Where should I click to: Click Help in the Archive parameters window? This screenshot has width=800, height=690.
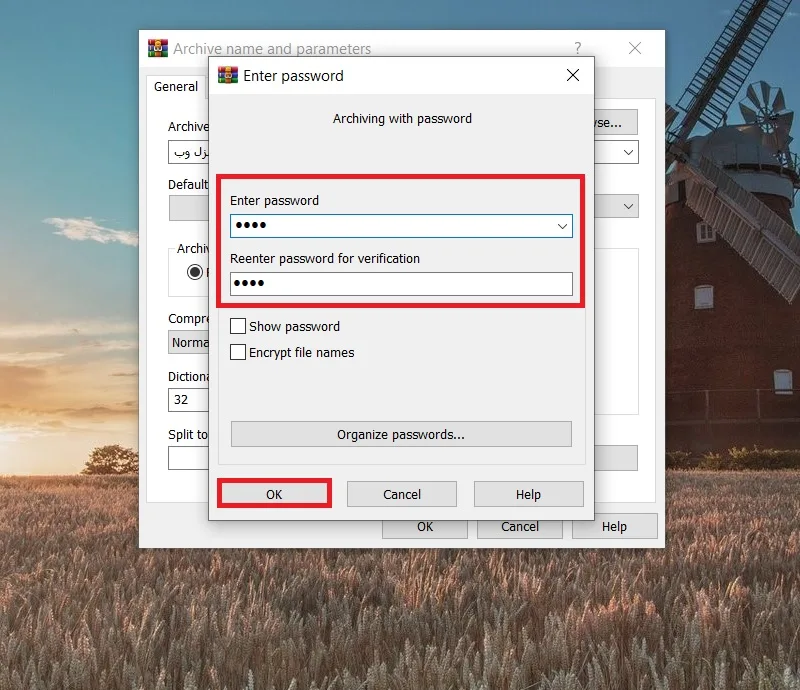pyautogui.click(x=615, y=527)
